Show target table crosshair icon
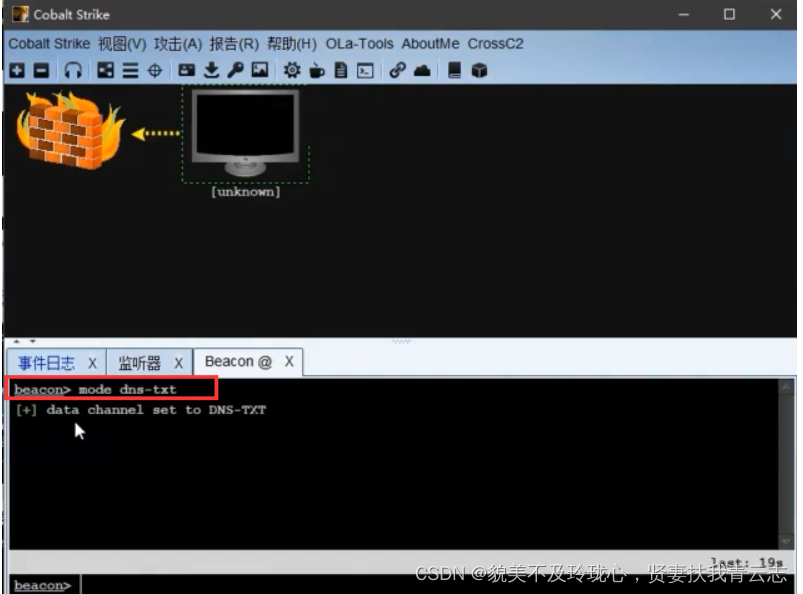The width and height of the screenshot is (803, 594). click(155, 70)
